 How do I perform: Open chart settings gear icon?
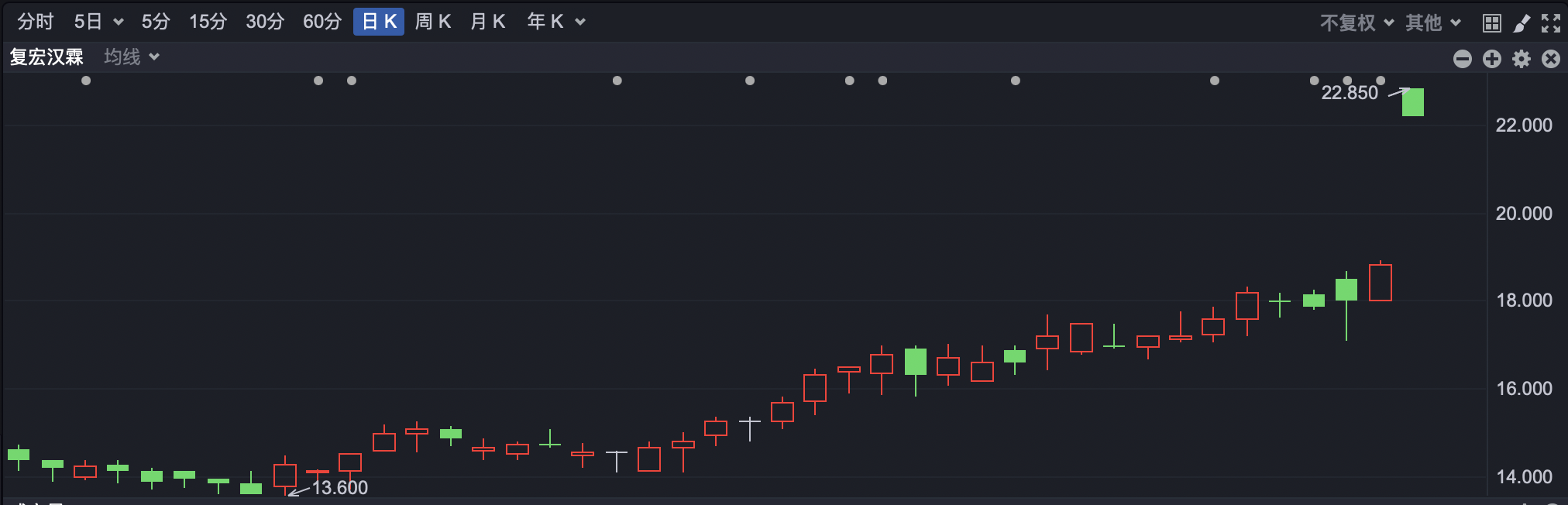(1521, 59)
